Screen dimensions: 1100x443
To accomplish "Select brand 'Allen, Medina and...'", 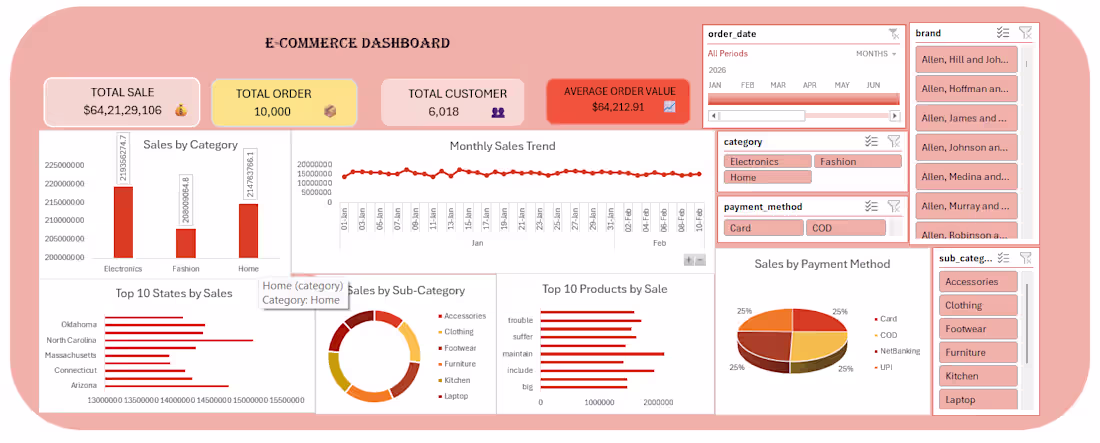I will 967,176.
